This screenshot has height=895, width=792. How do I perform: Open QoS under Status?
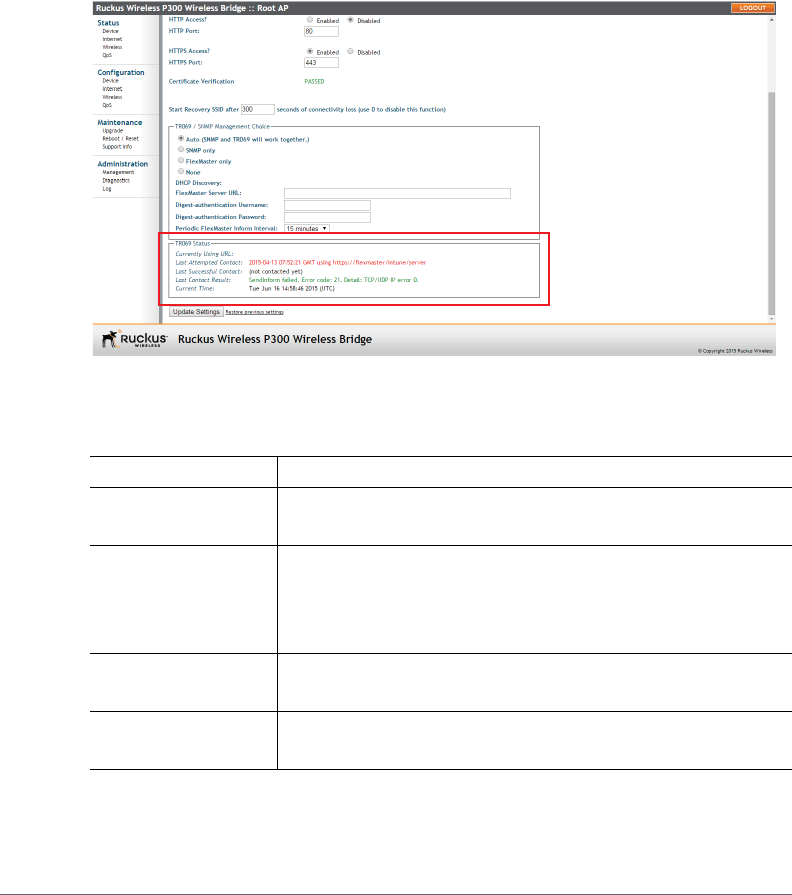107,55
